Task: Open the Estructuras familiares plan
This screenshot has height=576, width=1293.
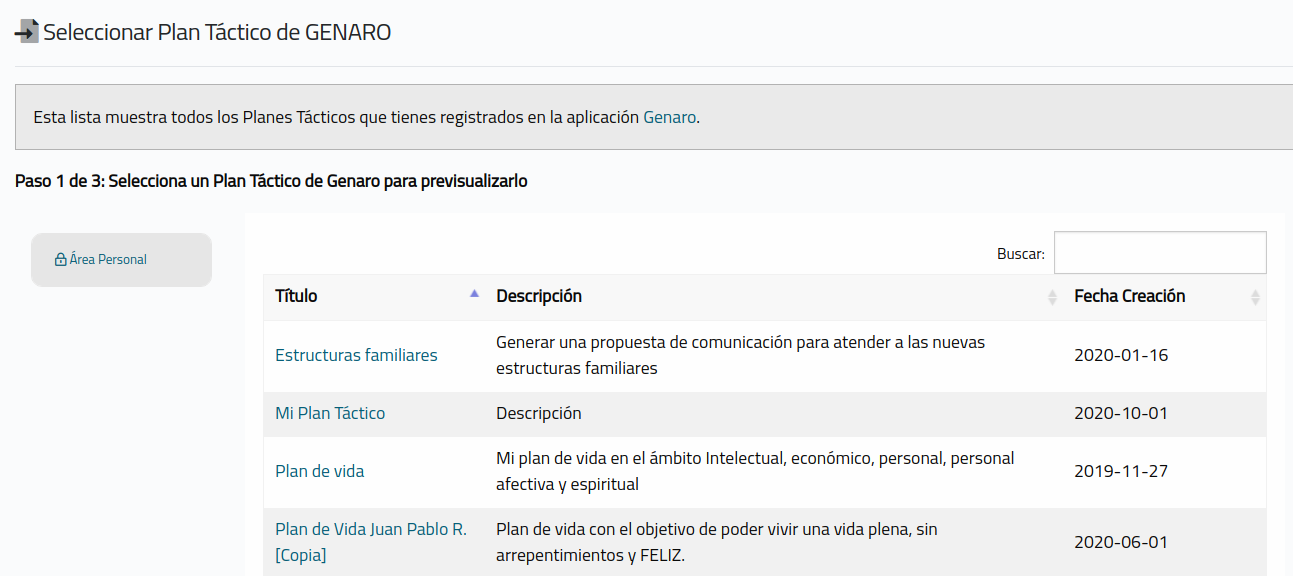Action: pyautogui.click(x=356, y=355)
